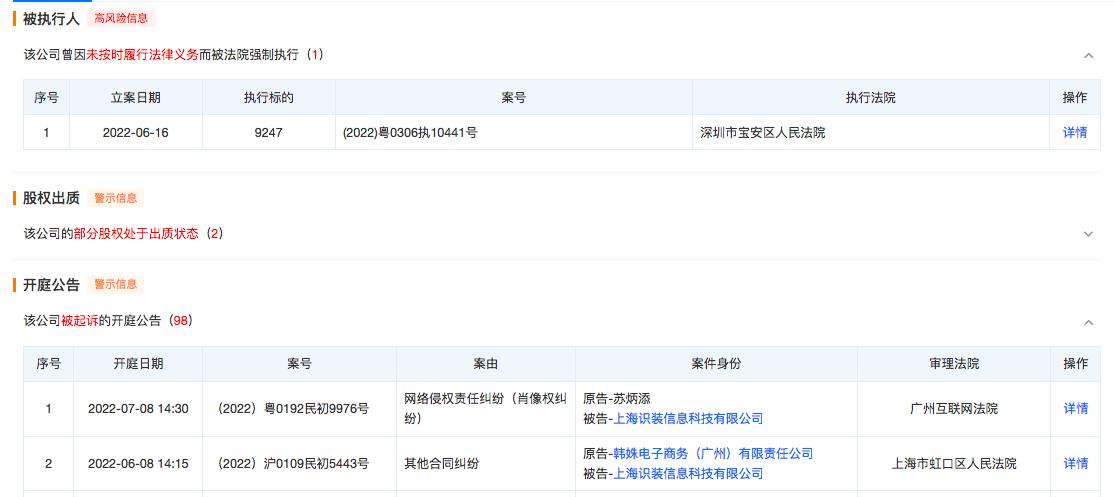
Task: Open defendant 上海识装信息科技有限公司 in 韩姝 case
Action: pos(688,474)
